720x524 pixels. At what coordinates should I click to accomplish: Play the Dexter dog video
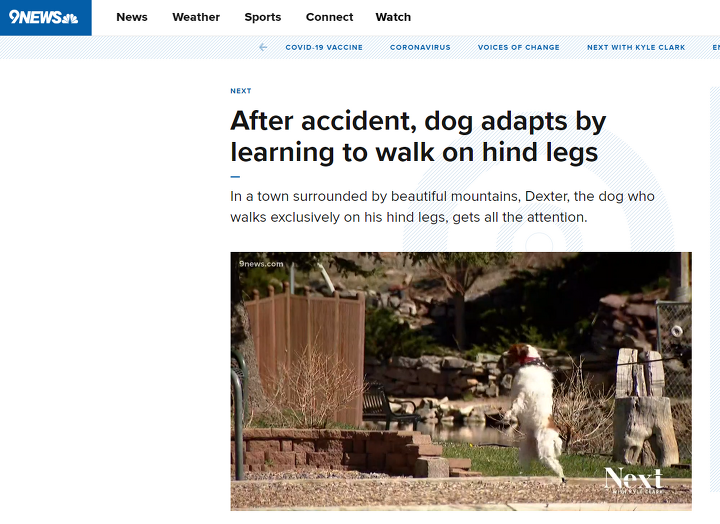pos(461,381)
